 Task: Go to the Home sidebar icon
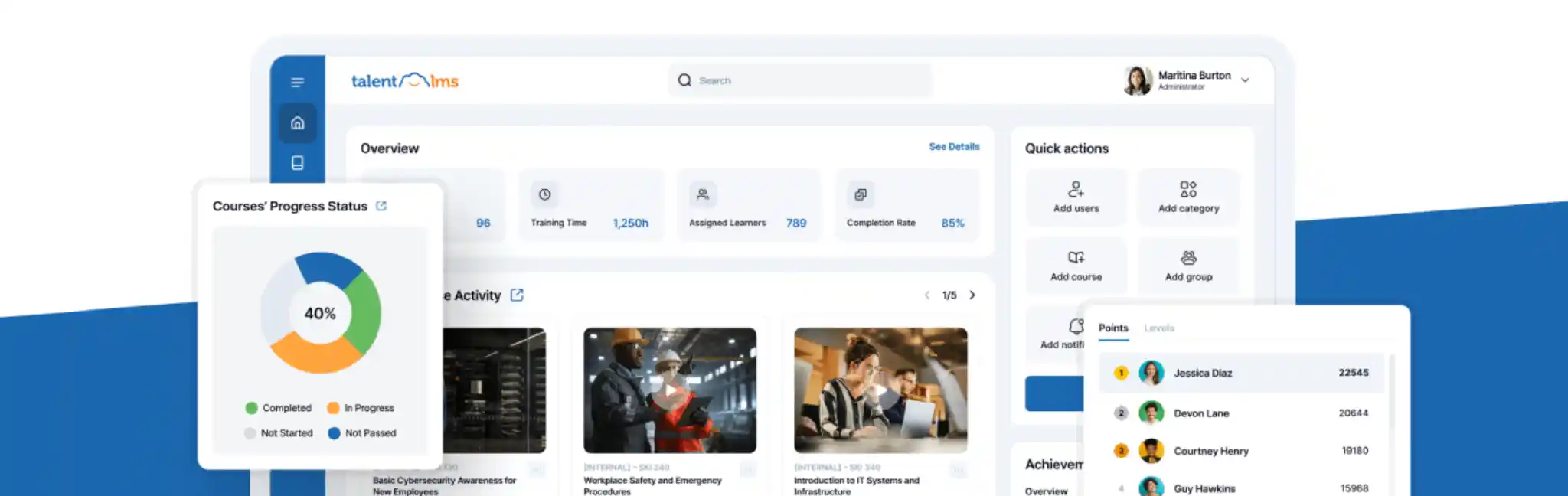click(x=298, y=122)
